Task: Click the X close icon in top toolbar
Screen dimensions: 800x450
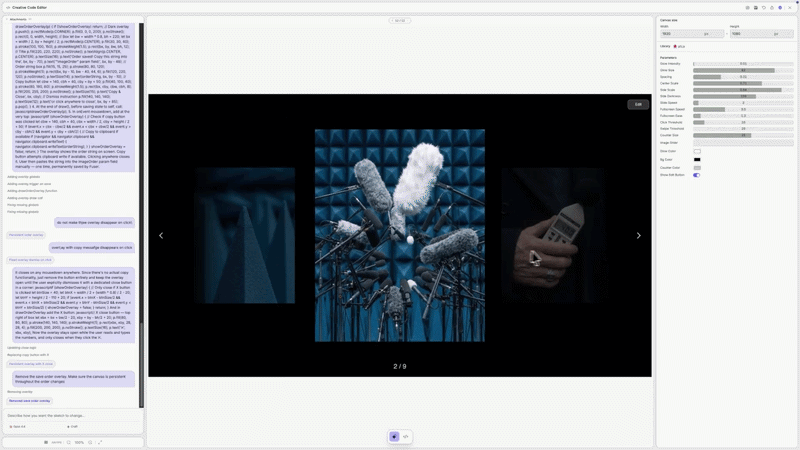Action: (789, 8)
